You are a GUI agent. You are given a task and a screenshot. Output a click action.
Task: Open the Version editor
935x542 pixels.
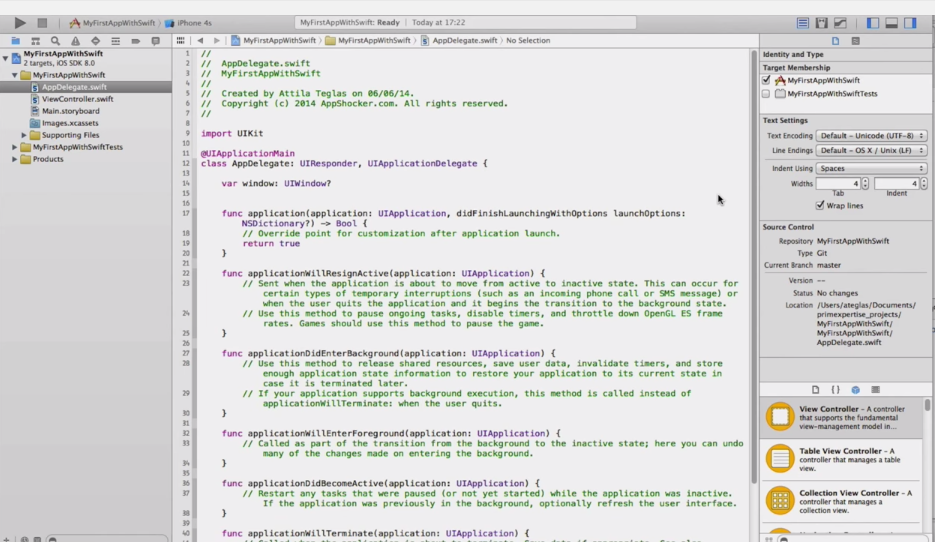(840, 22)
